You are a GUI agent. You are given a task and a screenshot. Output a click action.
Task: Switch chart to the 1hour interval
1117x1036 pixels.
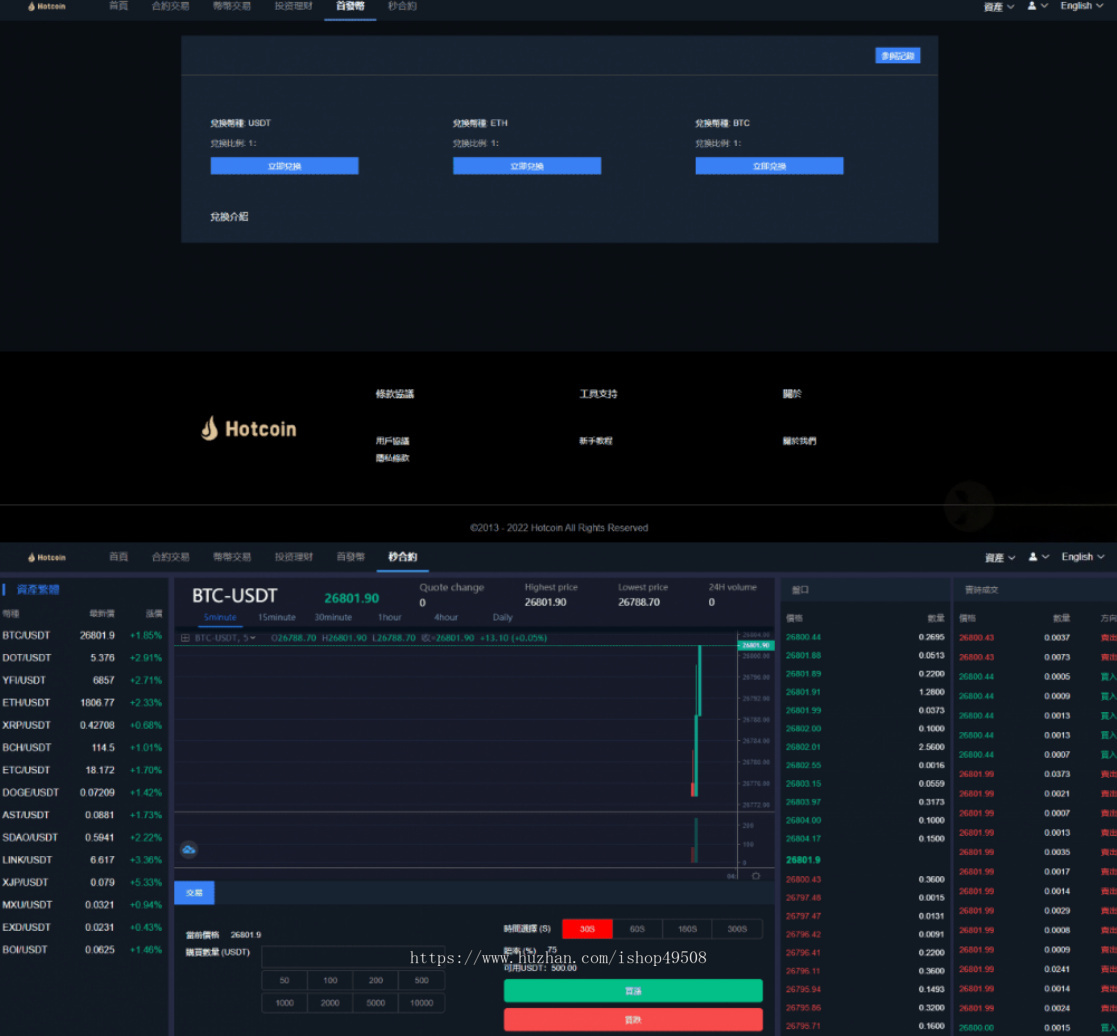click(x=390, y=617)
